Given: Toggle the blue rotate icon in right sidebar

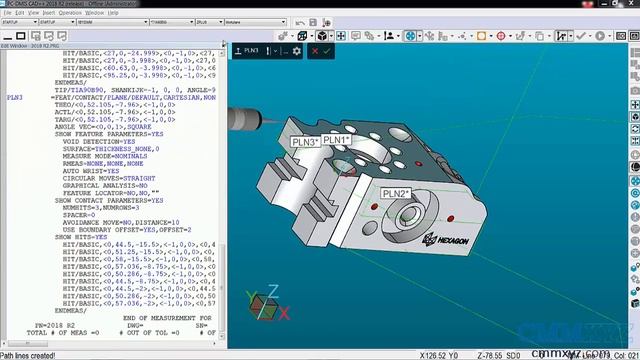Looking at the screenshot, I should coord(635,181).
